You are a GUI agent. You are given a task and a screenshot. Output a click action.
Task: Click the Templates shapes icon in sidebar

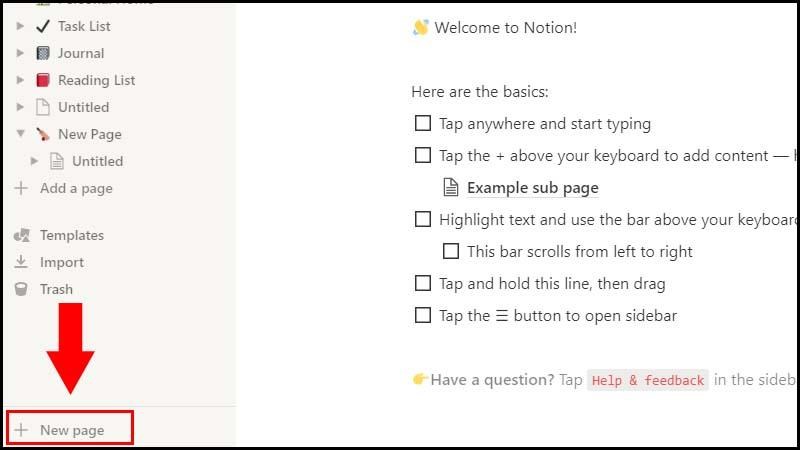21,235
